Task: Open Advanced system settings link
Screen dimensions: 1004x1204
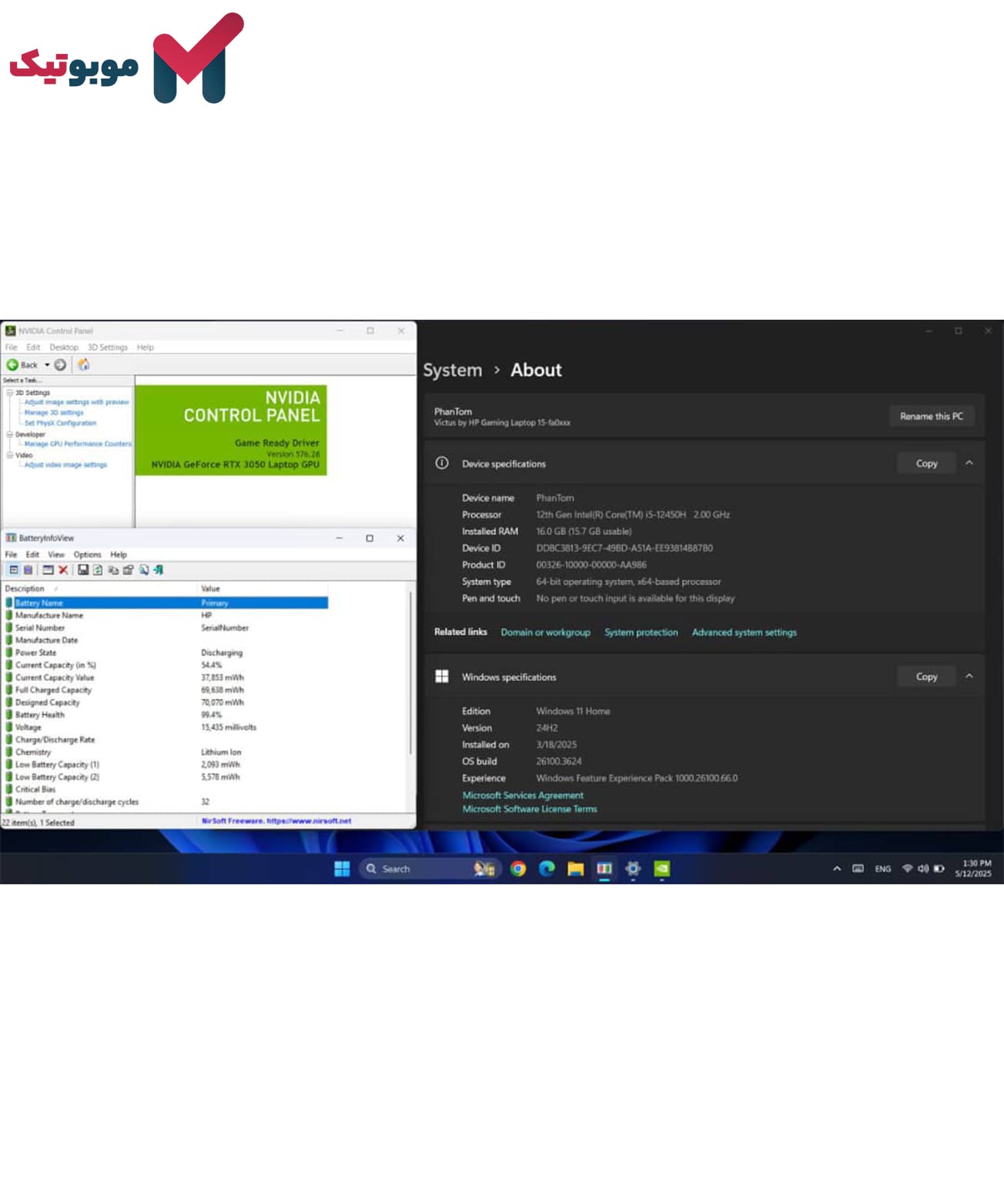Action: (x=745, y=632)
